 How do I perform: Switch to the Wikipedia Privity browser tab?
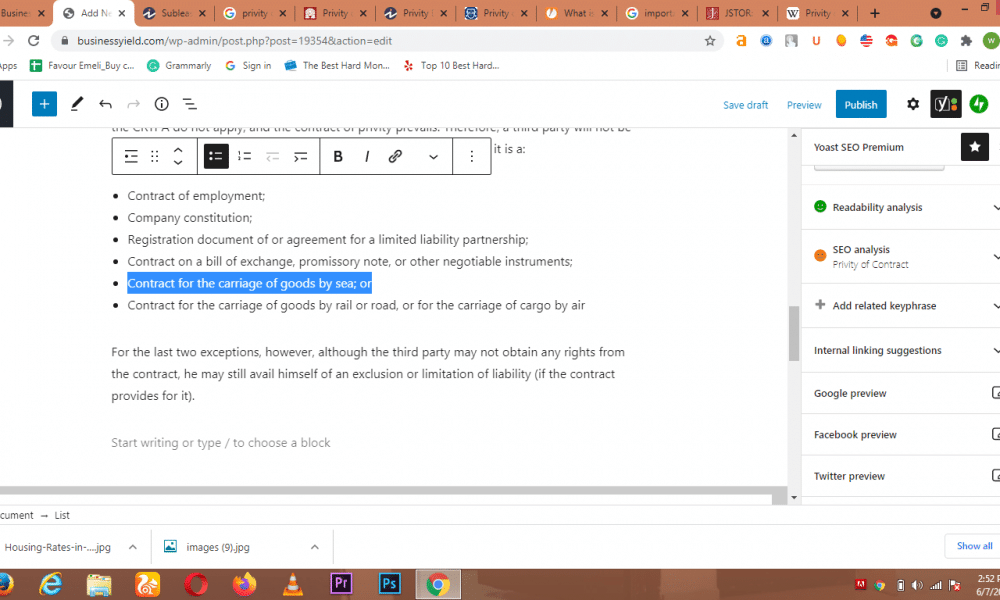817,14
